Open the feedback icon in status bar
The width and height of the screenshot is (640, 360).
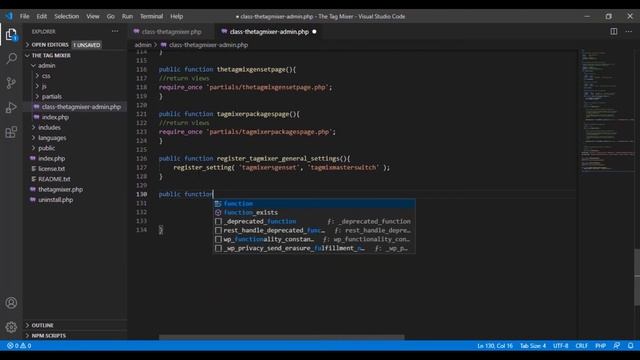click(617, 346)
